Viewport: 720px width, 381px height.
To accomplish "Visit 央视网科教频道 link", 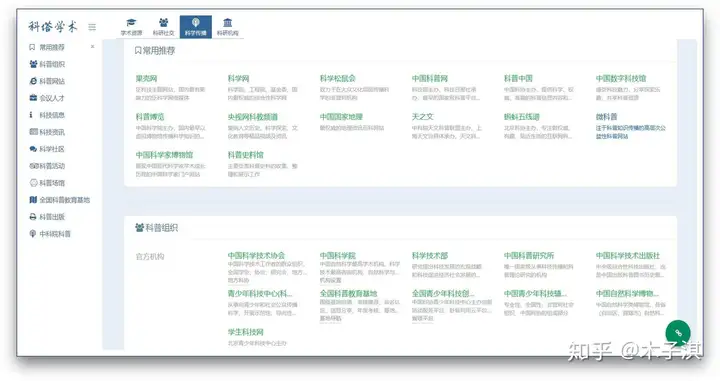I will click(253, 117).
